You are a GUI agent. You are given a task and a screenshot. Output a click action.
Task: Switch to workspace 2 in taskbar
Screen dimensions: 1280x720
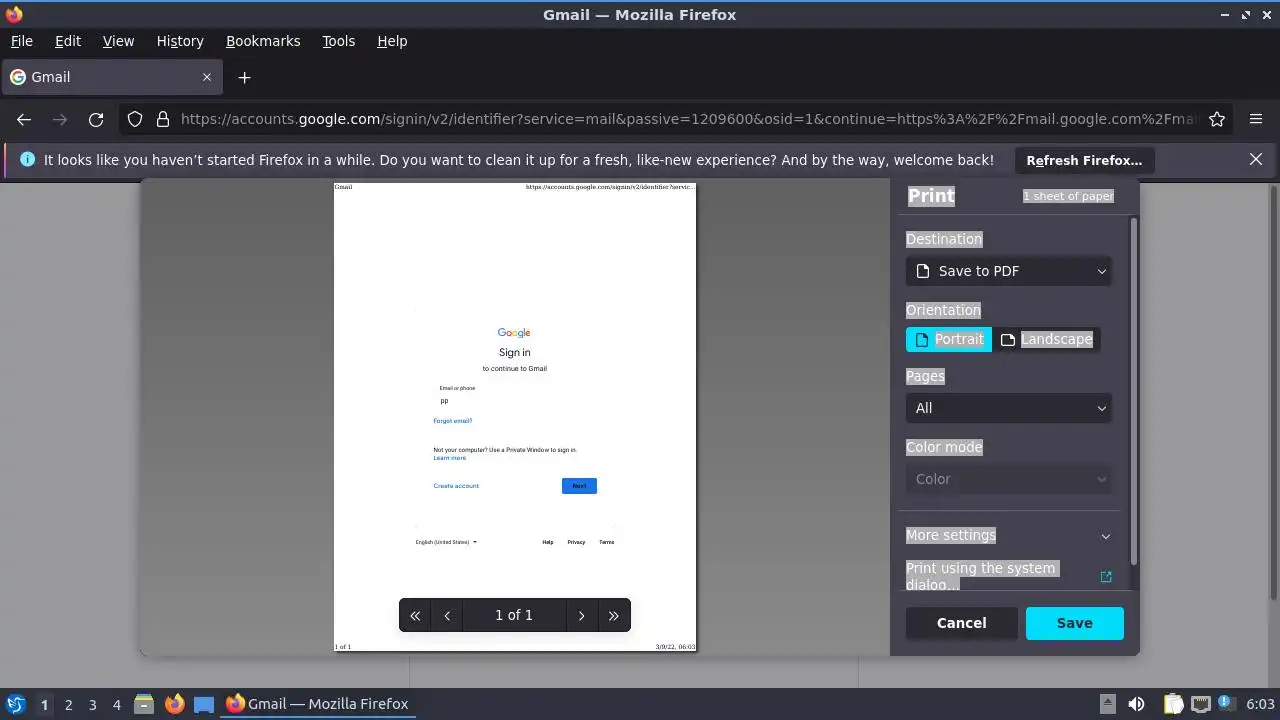pos(68,704)
